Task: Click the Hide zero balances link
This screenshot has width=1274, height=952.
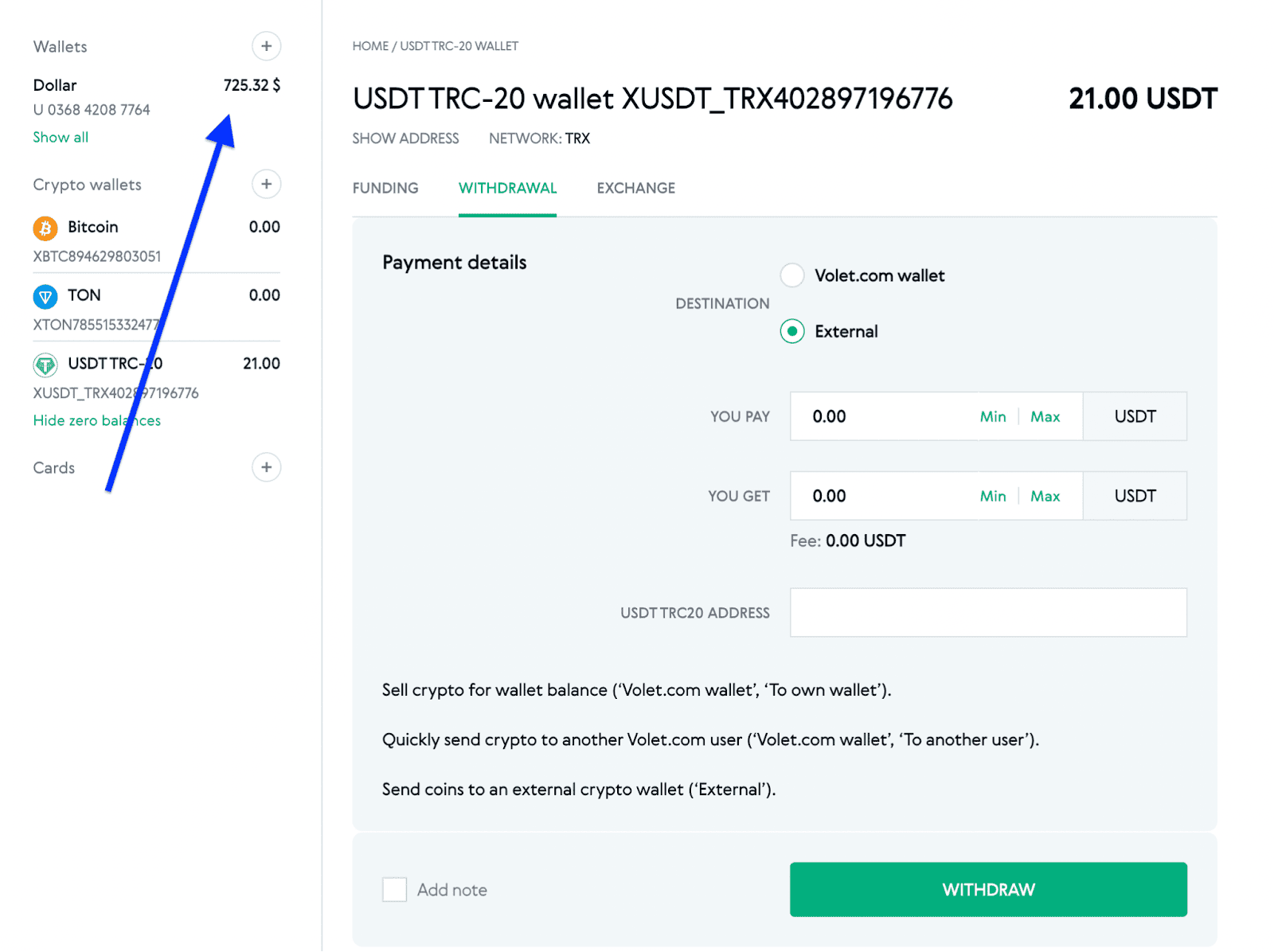Action: tap(96, 420)
